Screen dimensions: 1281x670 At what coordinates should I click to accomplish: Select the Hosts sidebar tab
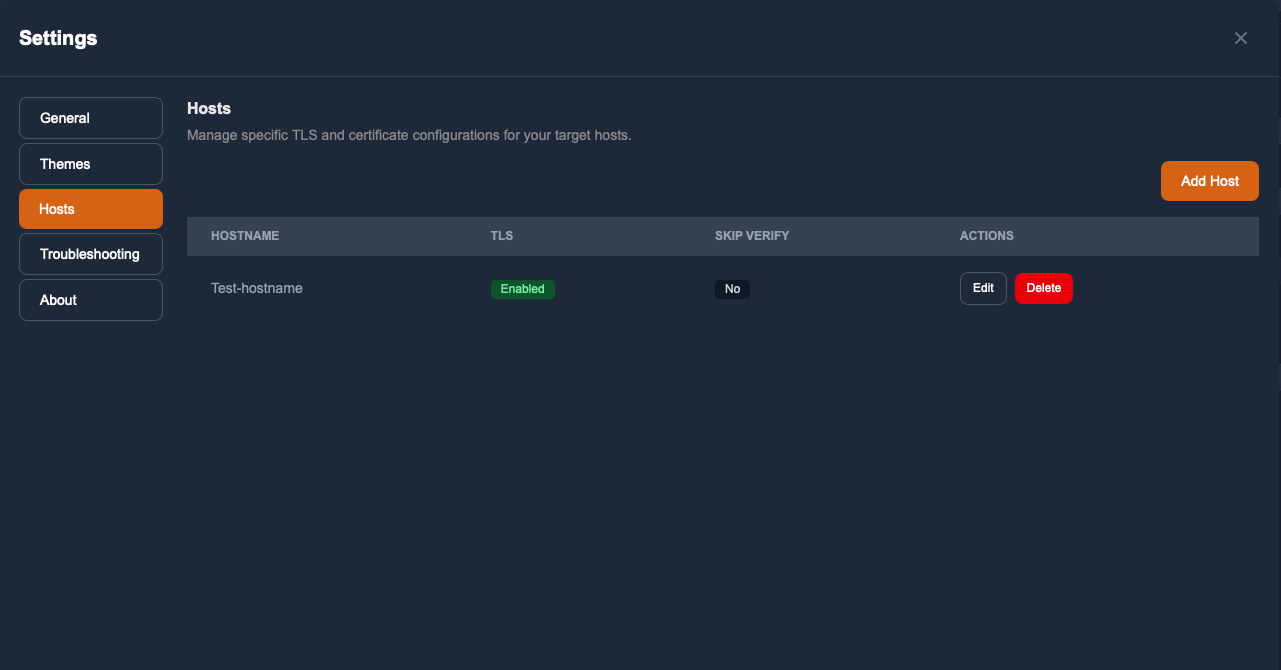pyautogui.click(x=90, y=208)
